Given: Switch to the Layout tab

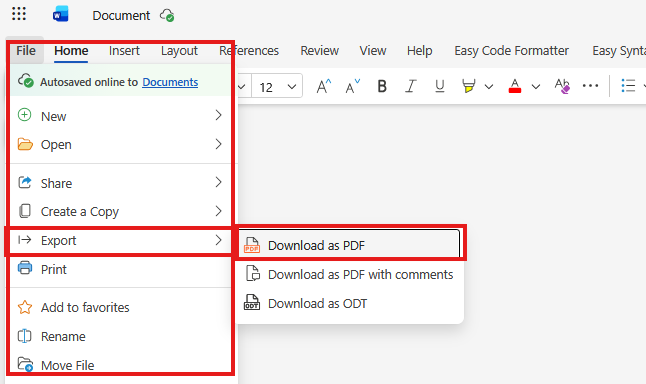Looking at the screenshot, I should (179, 51).
